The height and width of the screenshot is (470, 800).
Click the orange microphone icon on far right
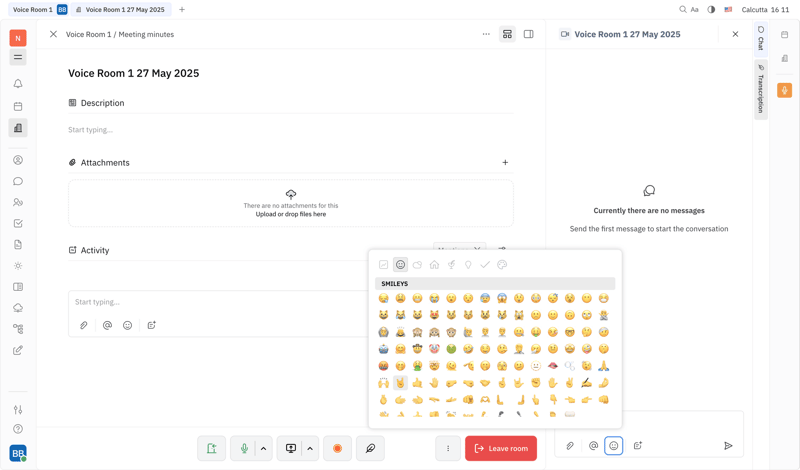(785, 90)
